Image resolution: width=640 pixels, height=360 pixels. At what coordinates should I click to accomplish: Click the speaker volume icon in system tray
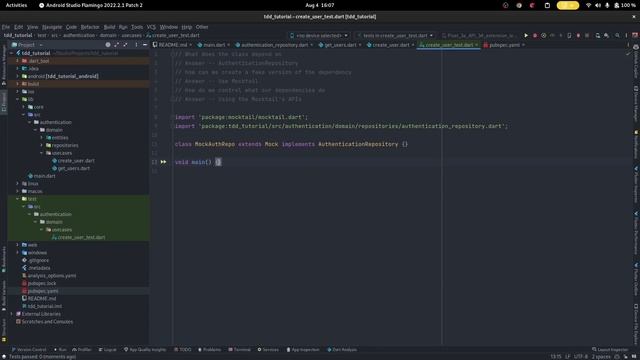pos(598,5)
